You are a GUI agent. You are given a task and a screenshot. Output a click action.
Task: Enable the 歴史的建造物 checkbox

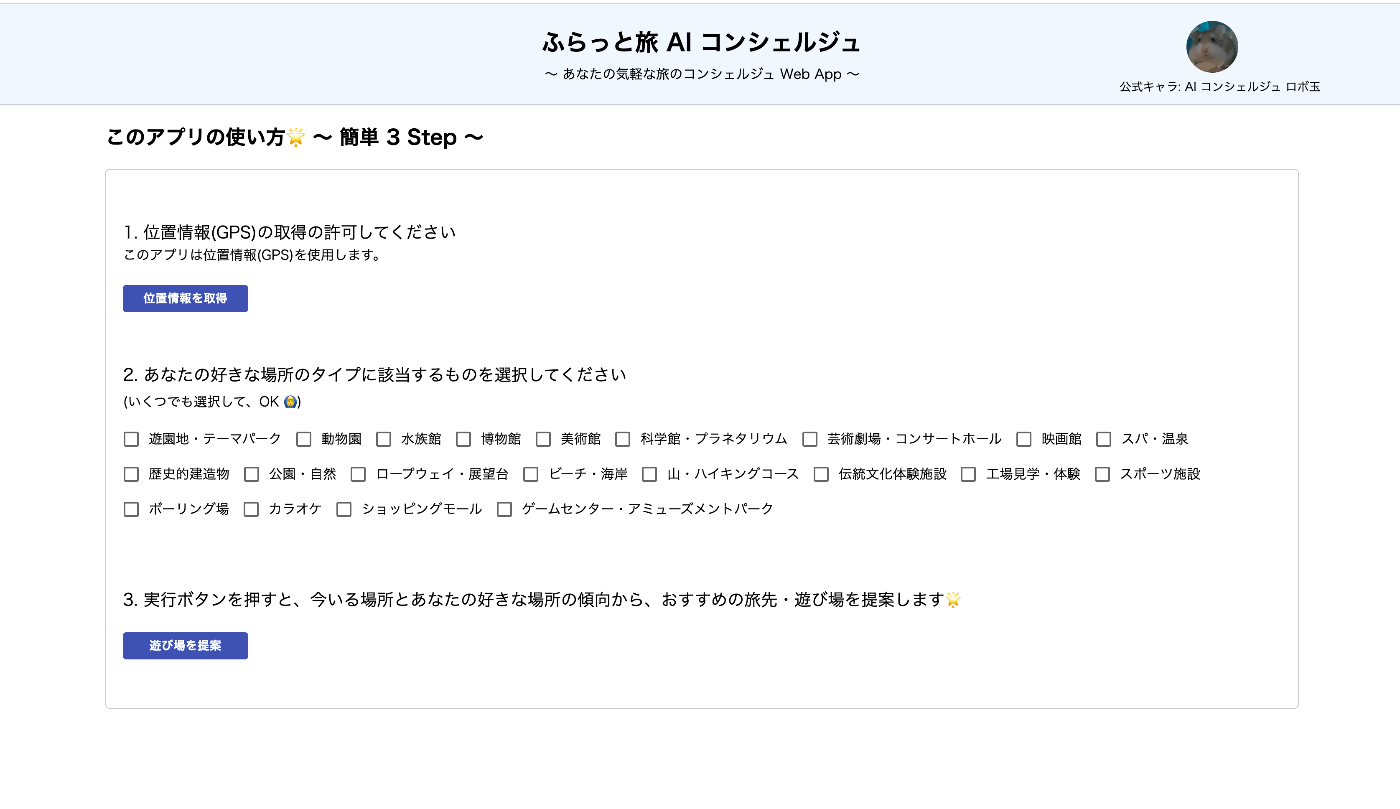[x=131, y=474]
